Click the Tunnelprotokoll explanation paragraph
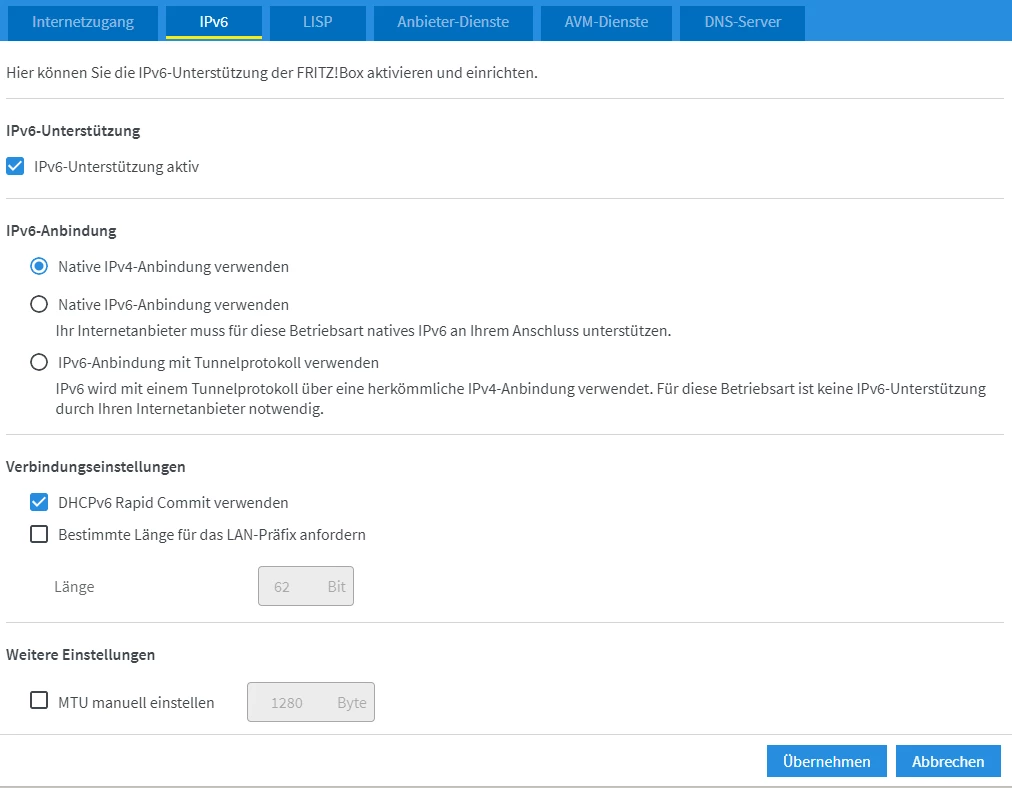The width and height of the screenshot is (1012, 788). (521, 399)
